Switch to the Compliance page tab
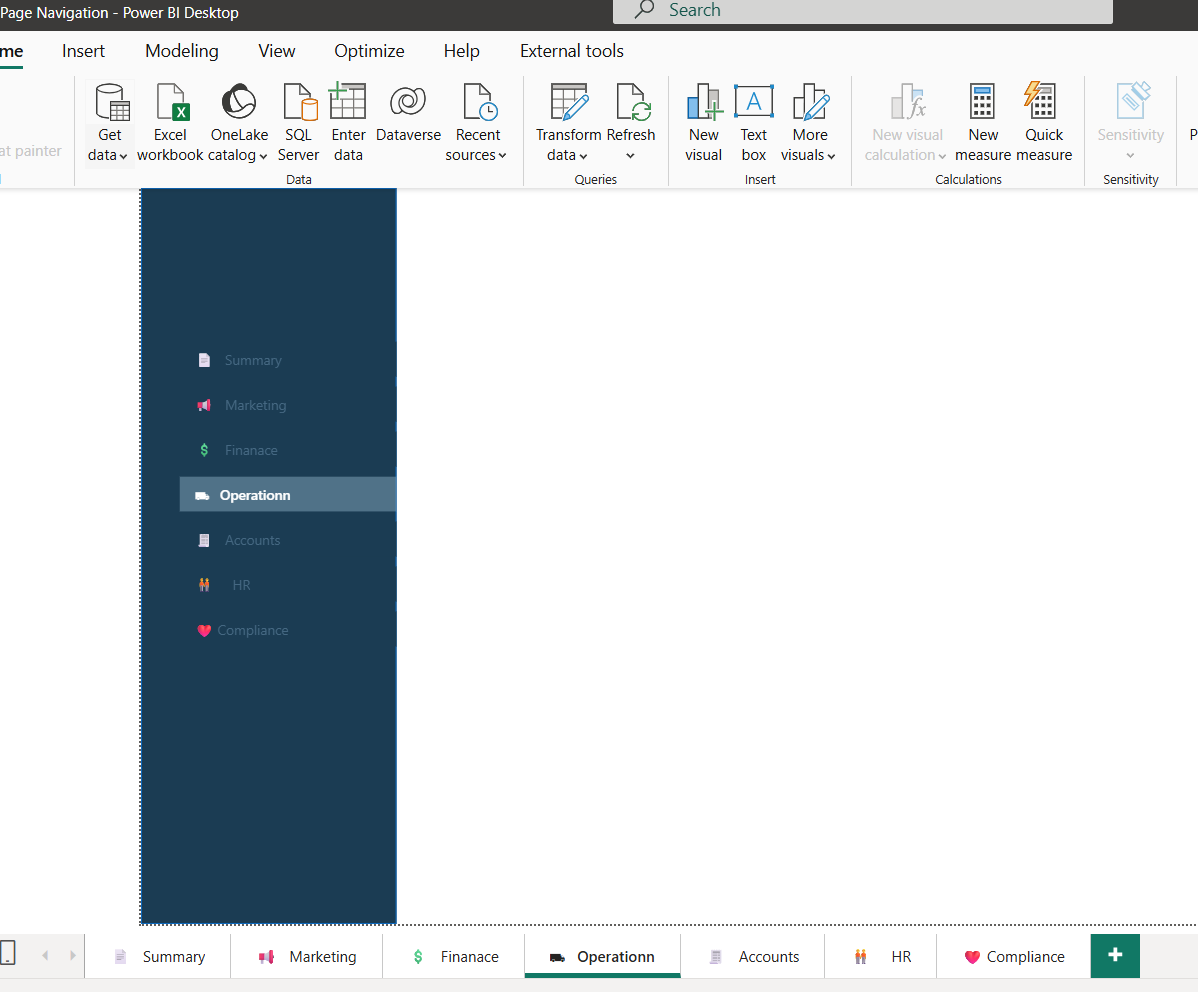The image size is (1198, 992). click(x=1013, y=957)
